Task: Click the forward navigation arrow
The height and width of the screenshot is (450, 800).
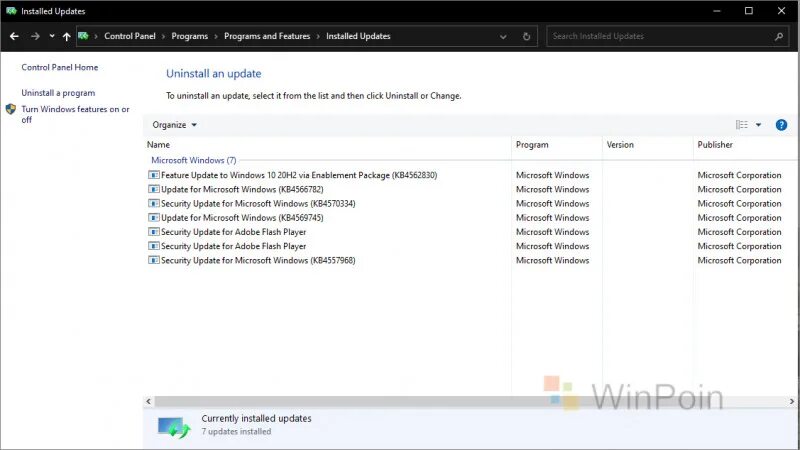Action: (35, 36)
